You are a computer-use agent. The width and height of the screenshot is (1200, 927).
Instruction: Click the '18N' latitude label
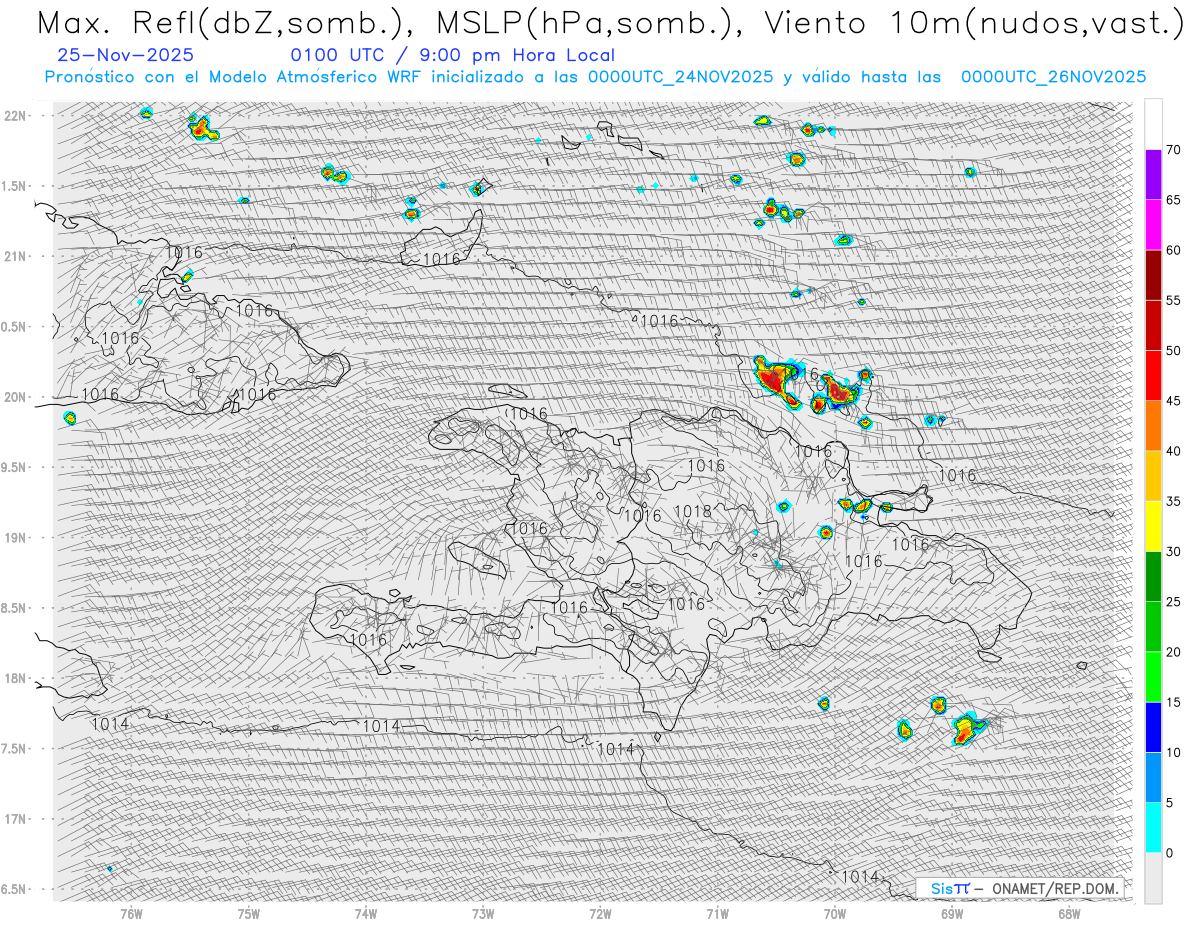tap(14, 678)
